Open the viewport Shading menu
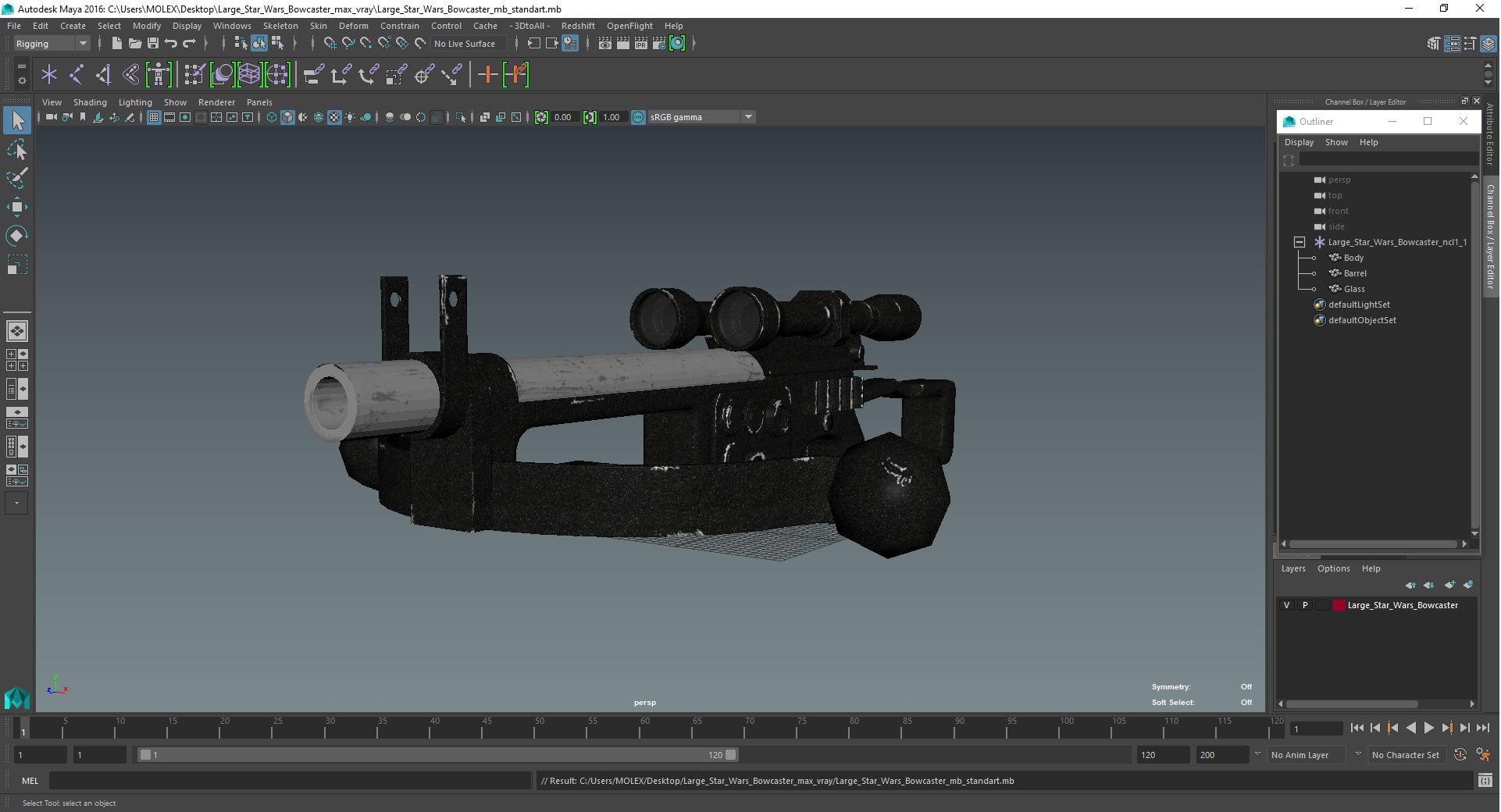Image resolution: width=1501 pixels, height=812 pixels. [x=90, y=102]
